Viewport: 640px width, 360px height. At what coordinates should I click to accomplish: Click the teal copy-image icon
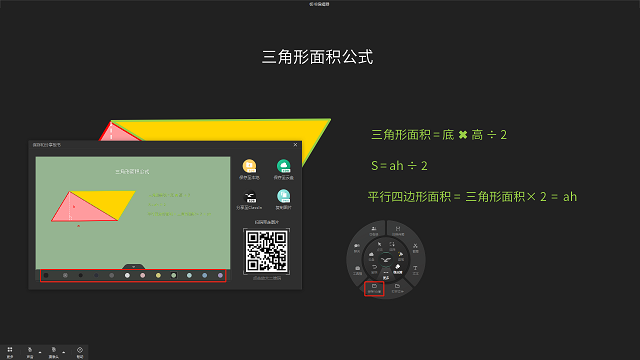pyautogui.click(x=283, y=196)
